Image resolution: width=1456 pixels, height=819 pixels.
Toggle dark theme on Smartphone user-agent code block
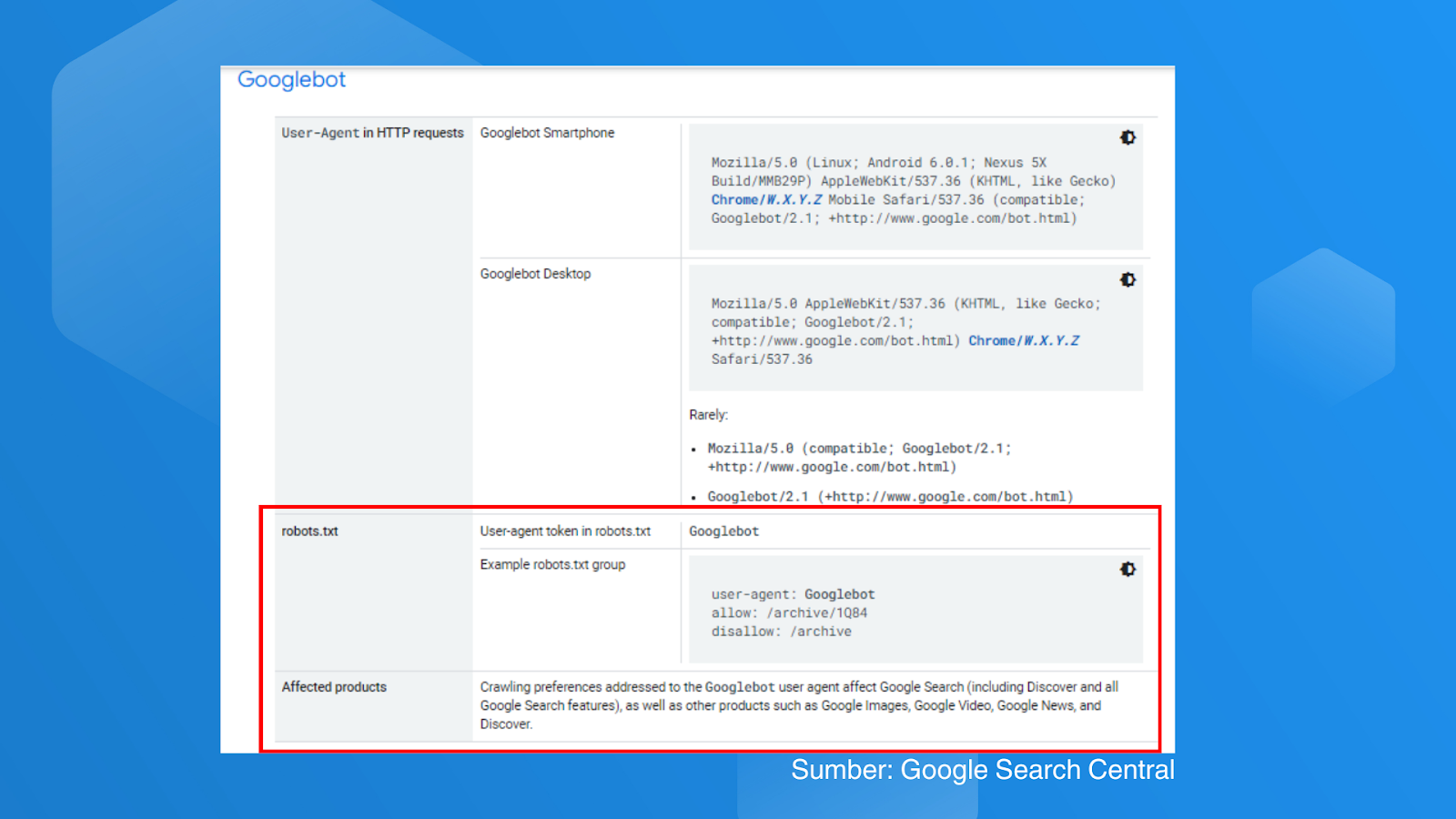[x=1127, y=137]
